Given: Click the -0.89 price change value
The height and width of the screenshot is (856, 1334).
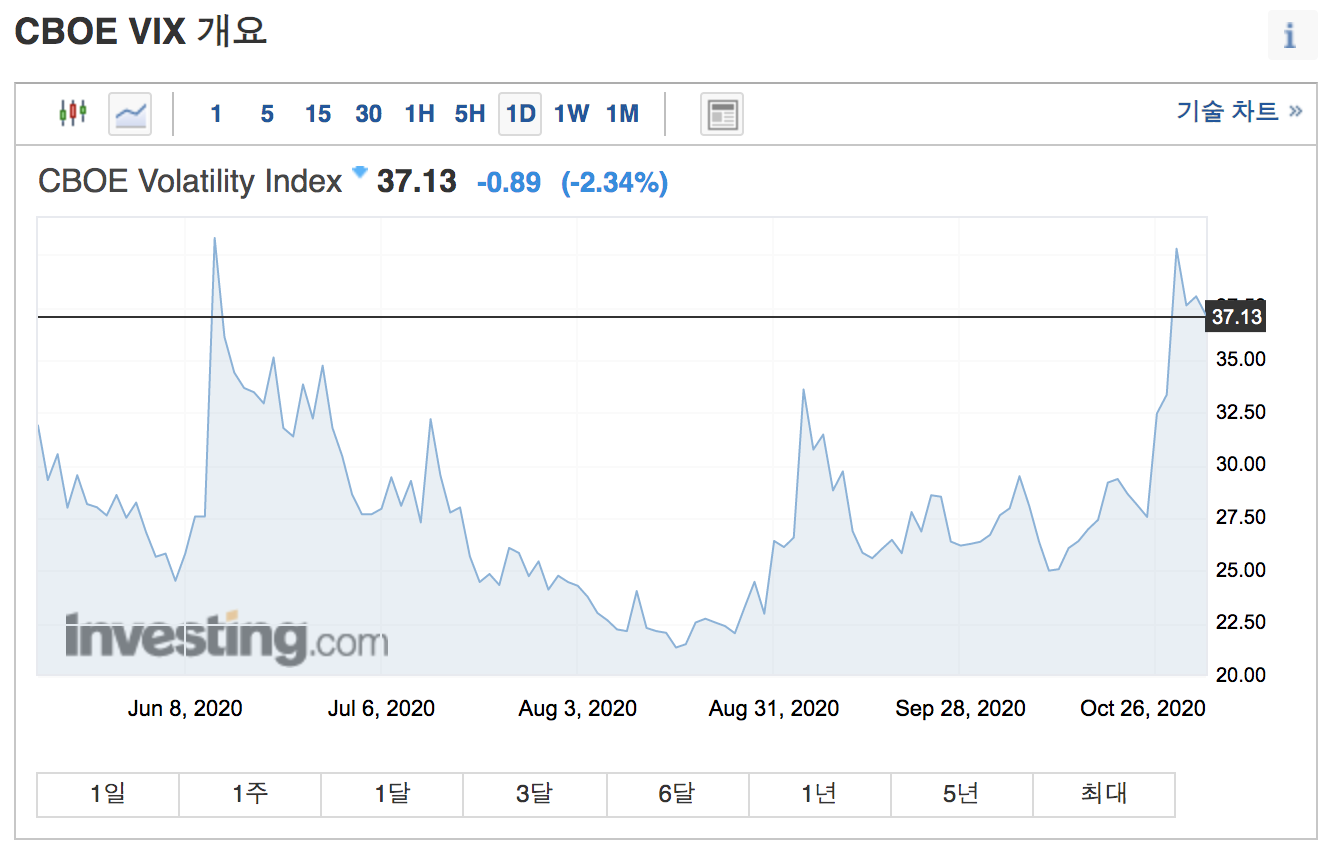Looking at the screenshot, I should tap(509, 182).
